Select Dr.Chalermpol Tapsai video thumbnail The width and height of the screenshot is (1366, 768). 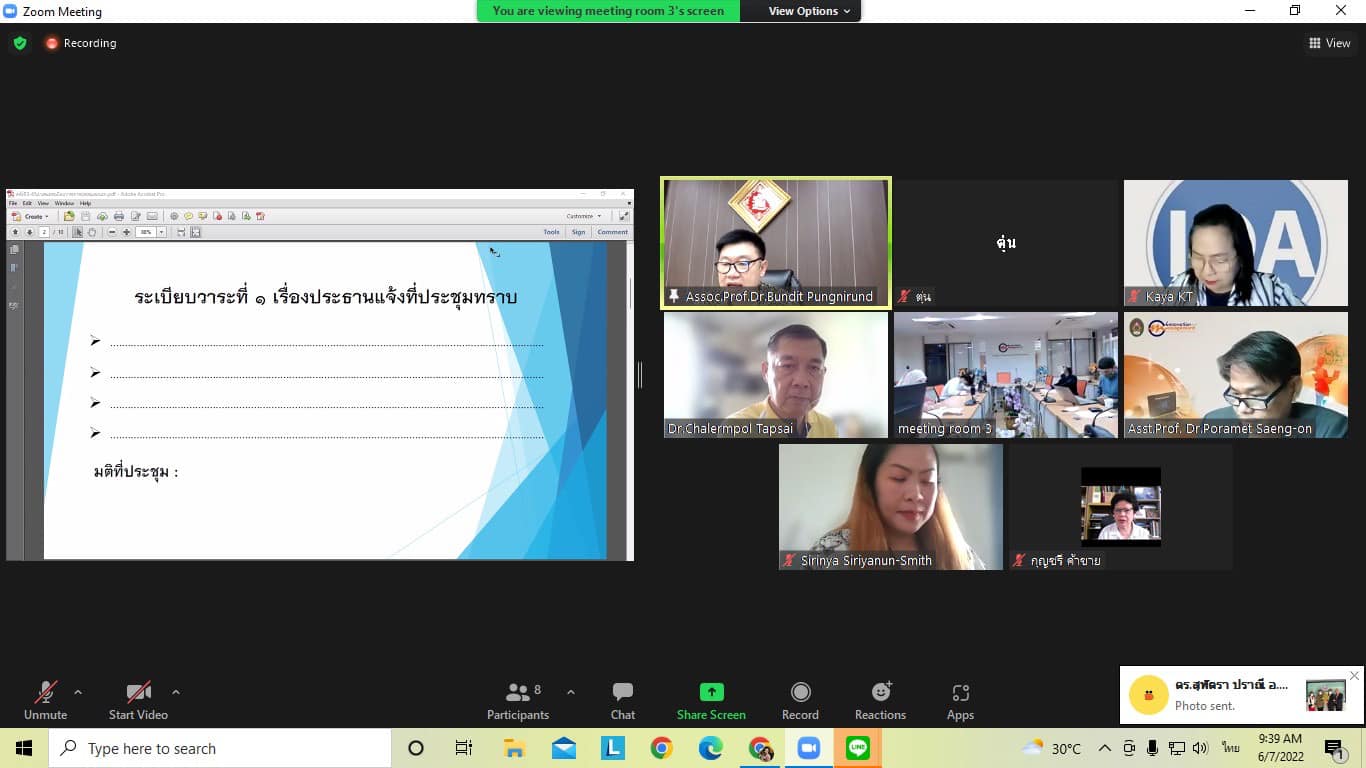click(775, 374)
